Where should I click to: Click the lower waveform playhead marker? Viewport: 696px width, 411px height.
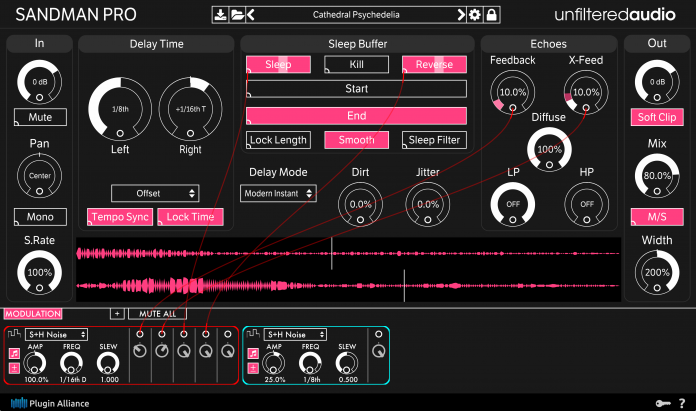click(x=404, y=285)
